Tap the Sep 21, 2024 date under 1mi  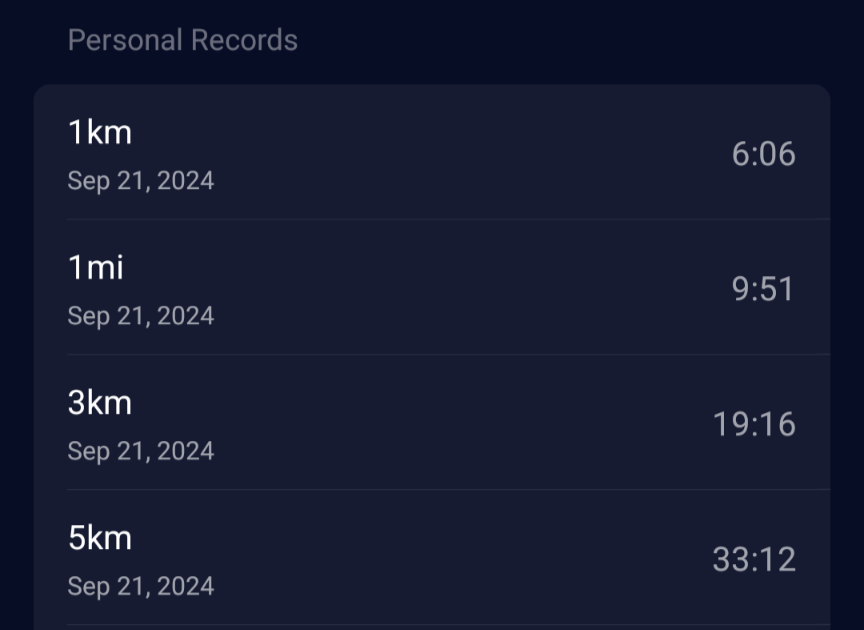[141, 316]
